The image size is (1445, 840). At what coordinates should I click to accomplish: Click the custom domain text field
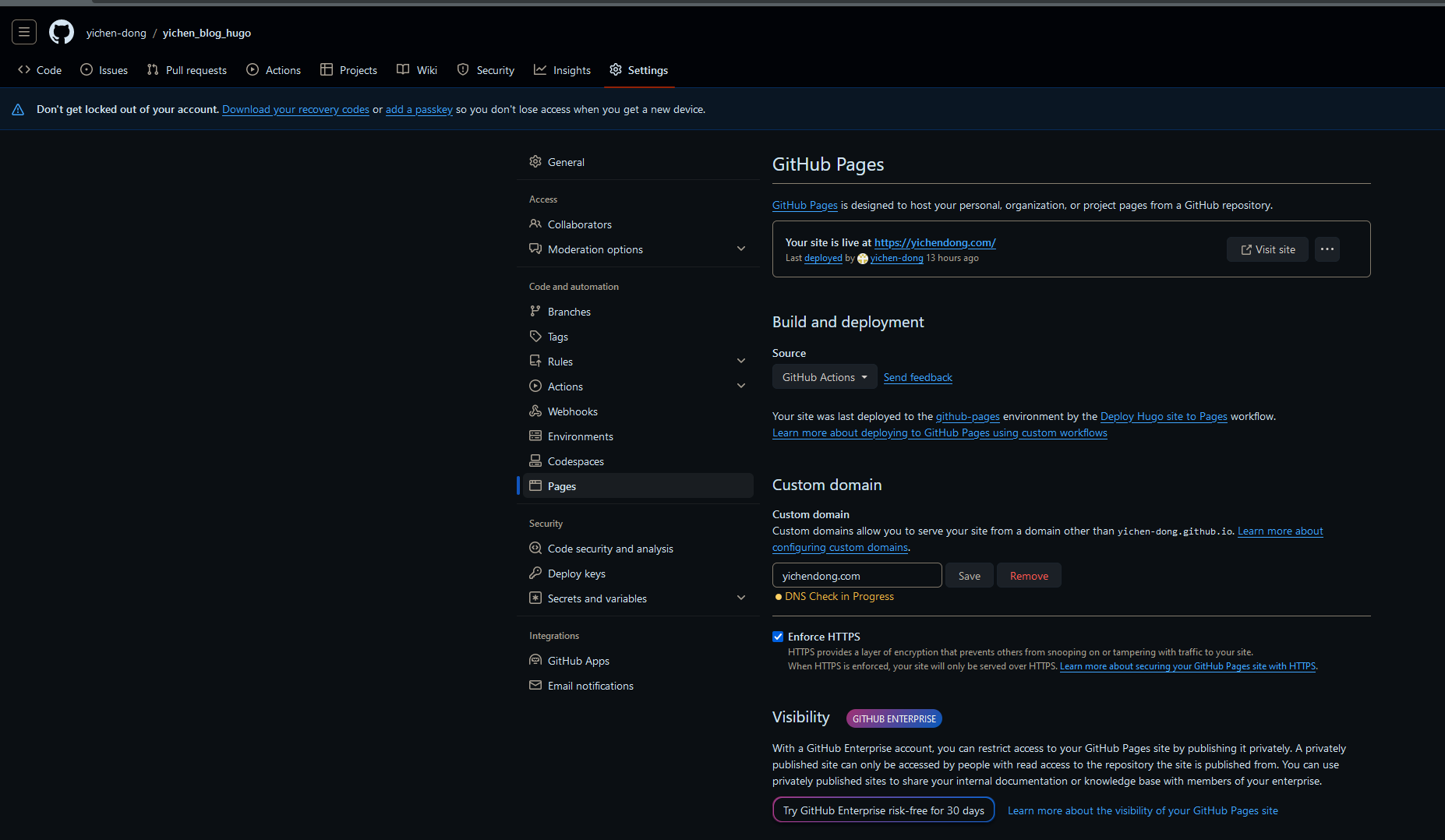(x=857, y=576)
